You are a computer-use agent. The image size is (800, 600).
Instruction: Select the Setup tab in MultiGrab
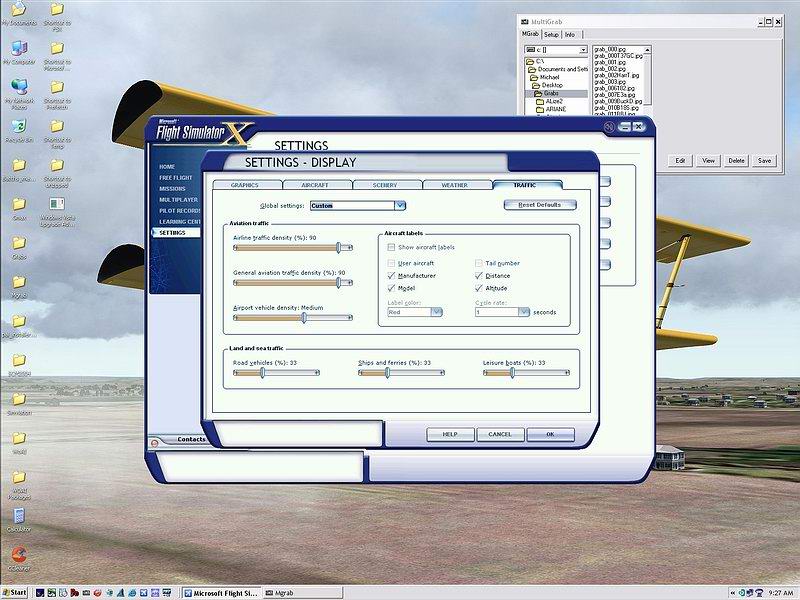coord(552,34)
